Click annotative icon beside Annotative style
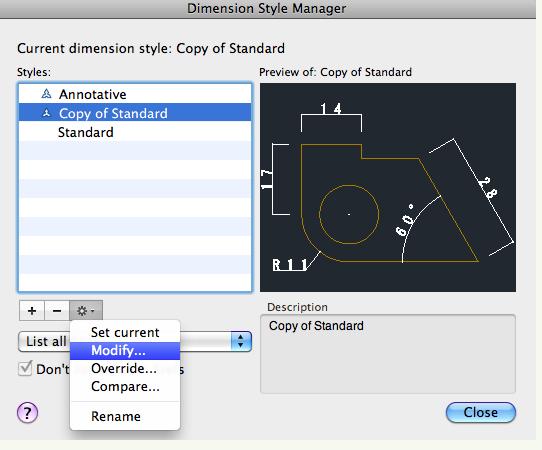 [x=46, y=94]
